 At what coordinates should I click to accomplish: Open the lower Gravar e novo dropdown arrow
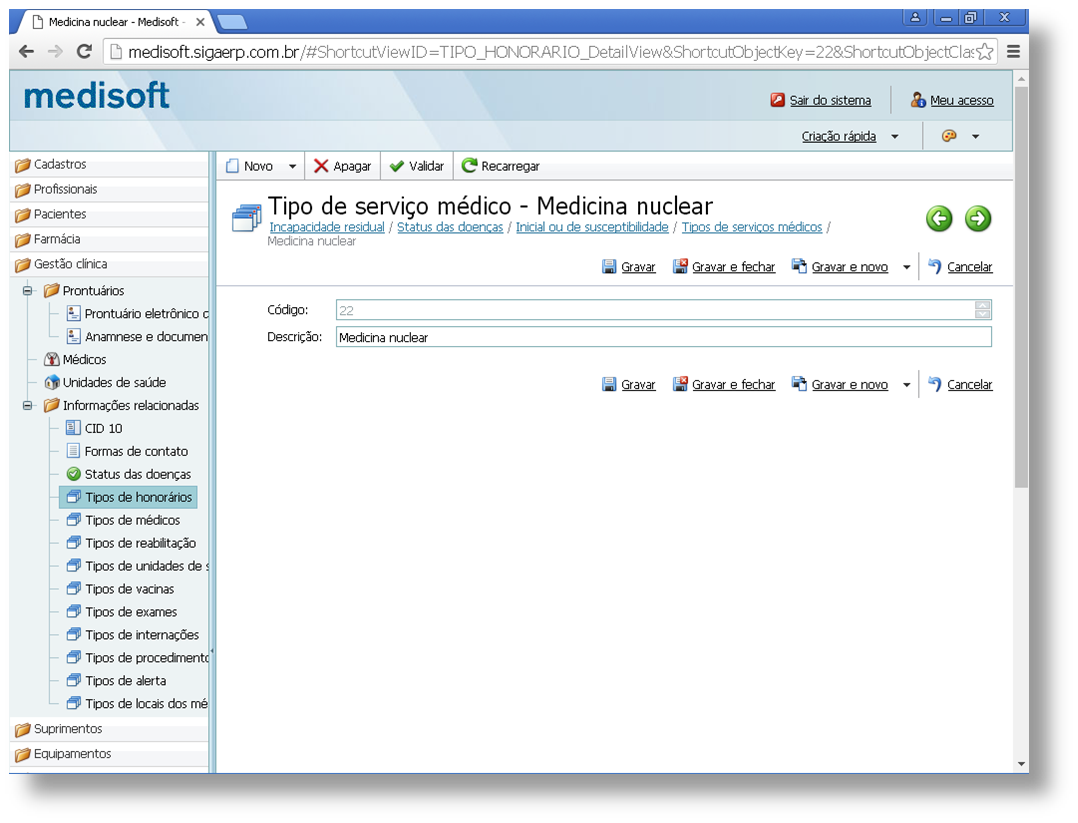[x=906, y=385]
